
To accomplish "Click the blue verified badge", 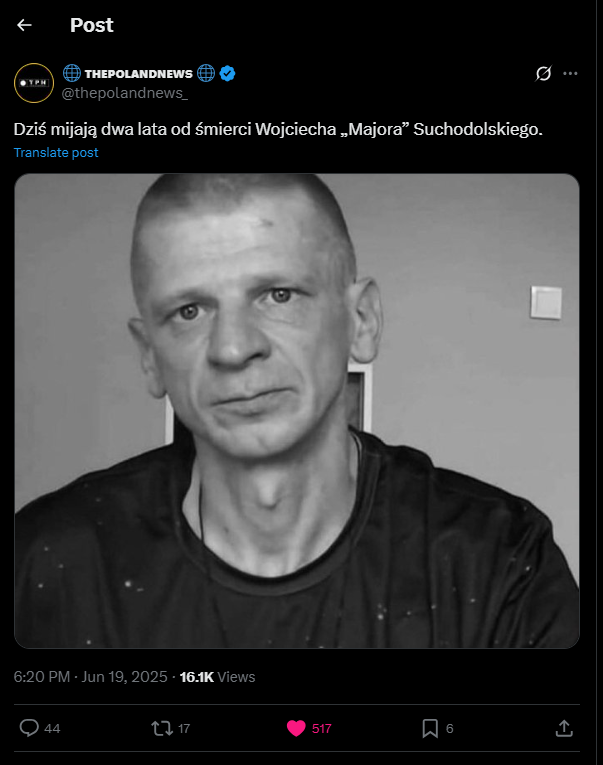I will point(227,74).
